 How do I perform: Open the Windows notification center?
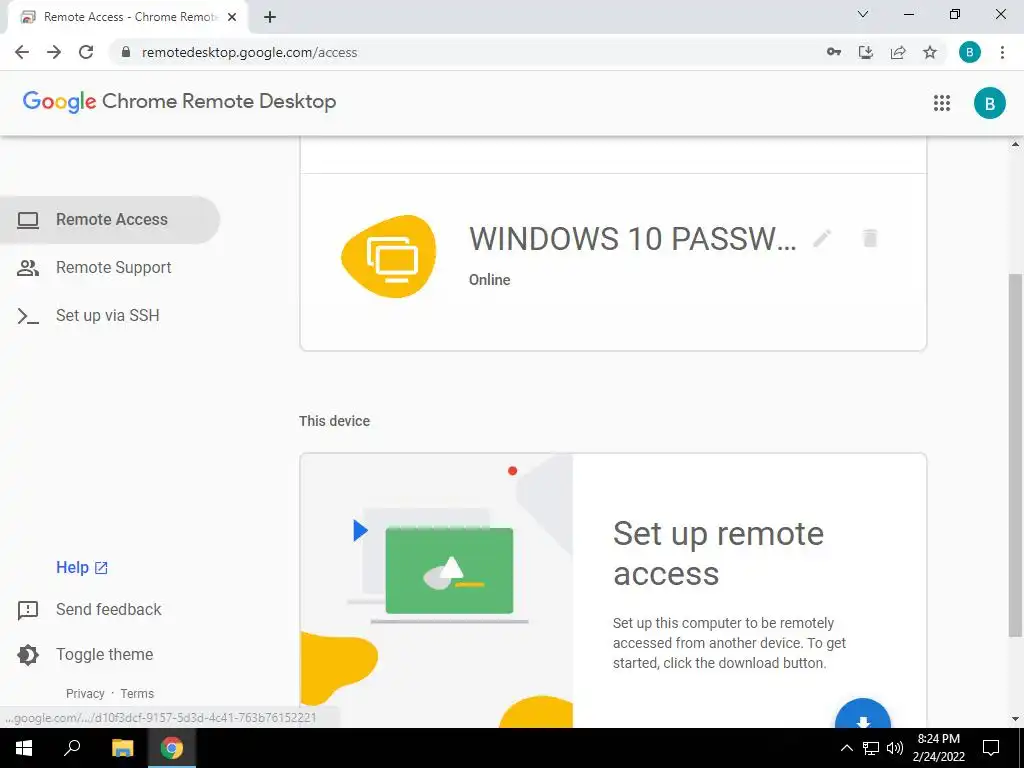coord(991,748)
